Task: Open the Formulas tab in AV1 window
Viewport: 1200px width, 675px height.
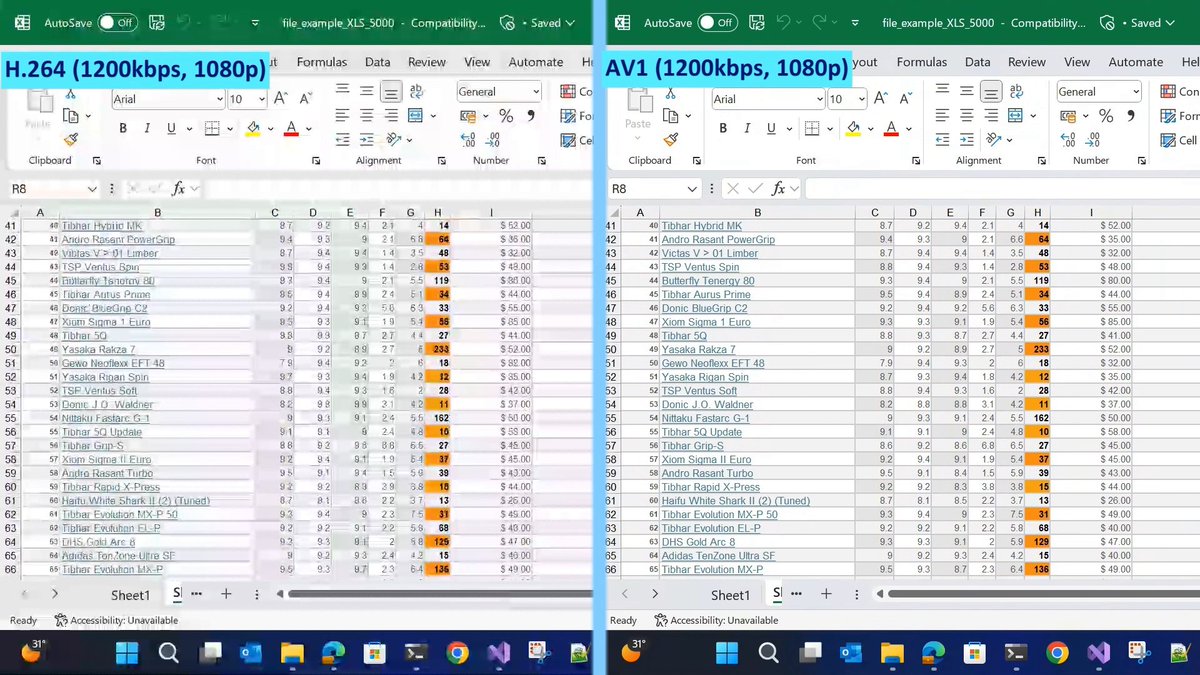Action: [921, 62]
